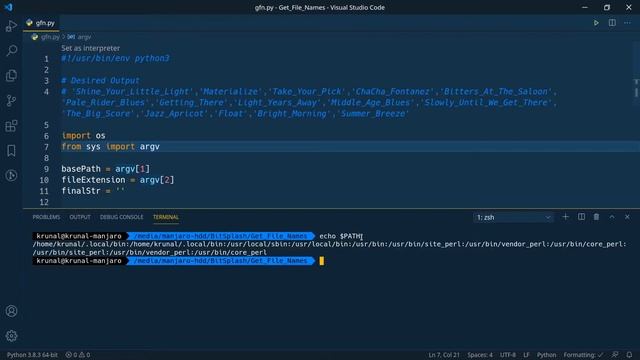Select Python 3.8.3 64-bit interpreter status

click(32, 355)
